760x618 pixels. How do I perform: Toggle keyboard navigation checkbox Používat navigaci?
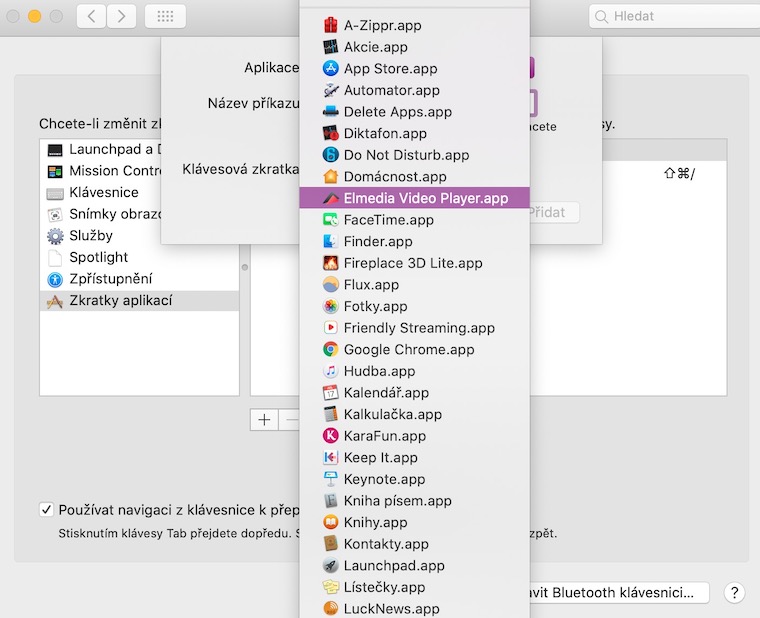(47, 510)
